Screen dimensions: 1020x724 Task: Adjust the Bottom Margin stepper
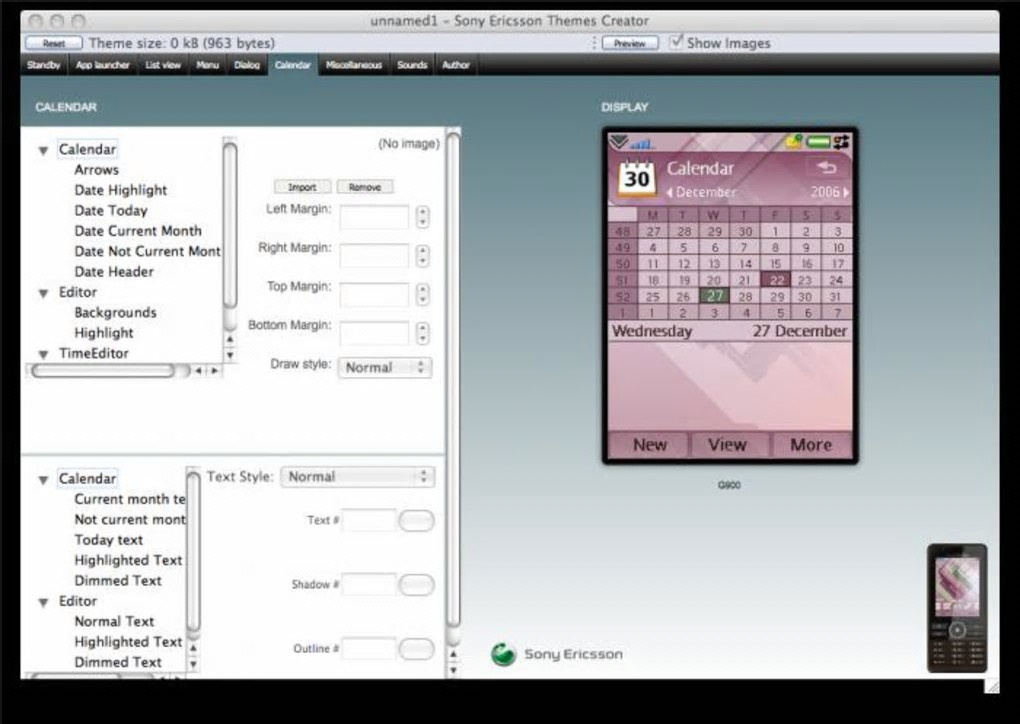pyautogui.click(x=422, y=333)
